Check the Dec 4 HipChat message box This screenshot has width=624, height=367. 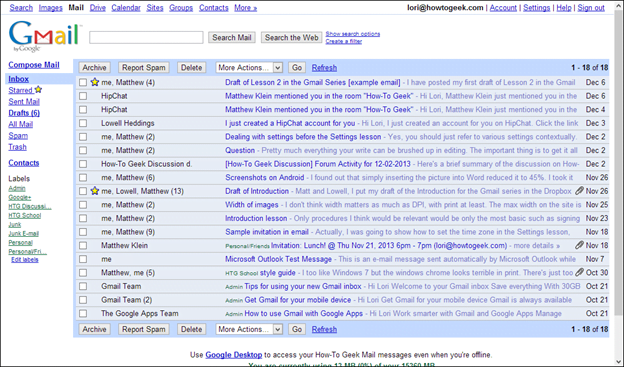click(83, 109)
